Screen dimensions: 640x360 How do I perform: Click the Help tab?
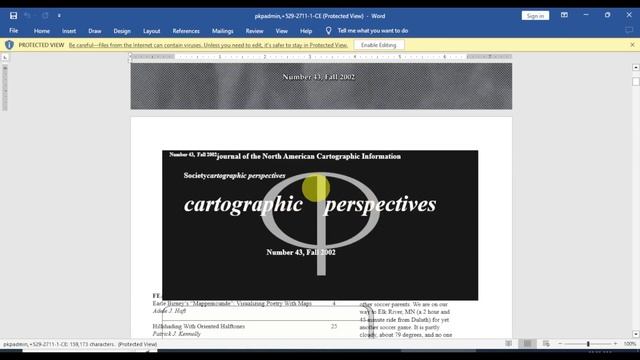tap(306, 31)
